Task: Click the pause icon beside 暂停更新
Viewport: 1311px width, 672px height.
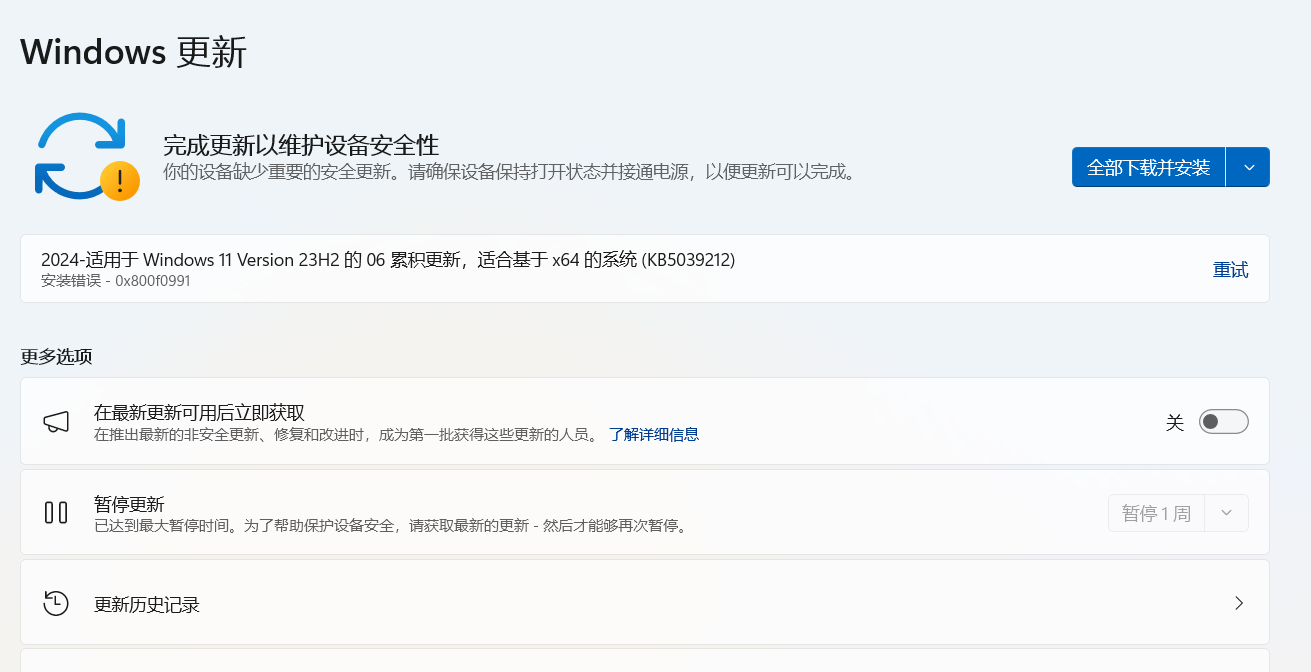Action: [x=56, y=513]
